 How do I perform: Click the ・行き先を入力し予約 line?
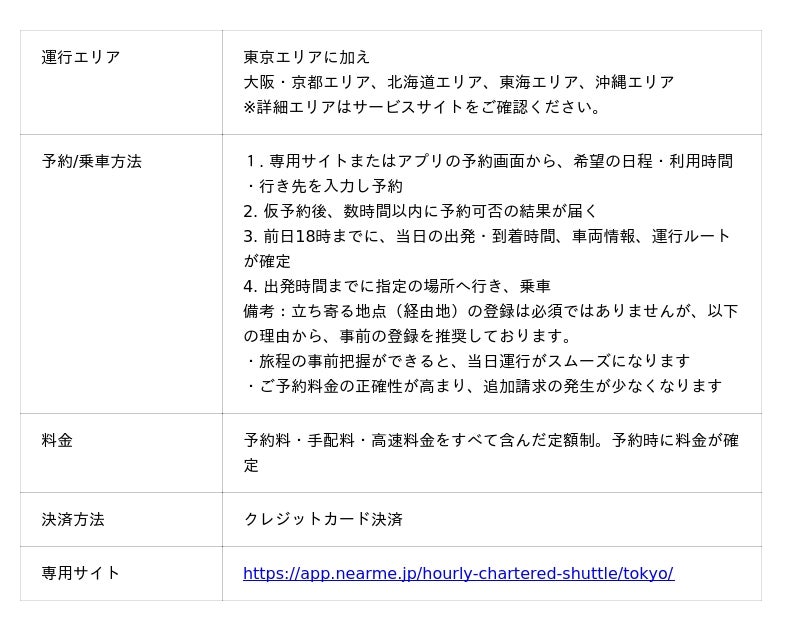click(323, 186)
